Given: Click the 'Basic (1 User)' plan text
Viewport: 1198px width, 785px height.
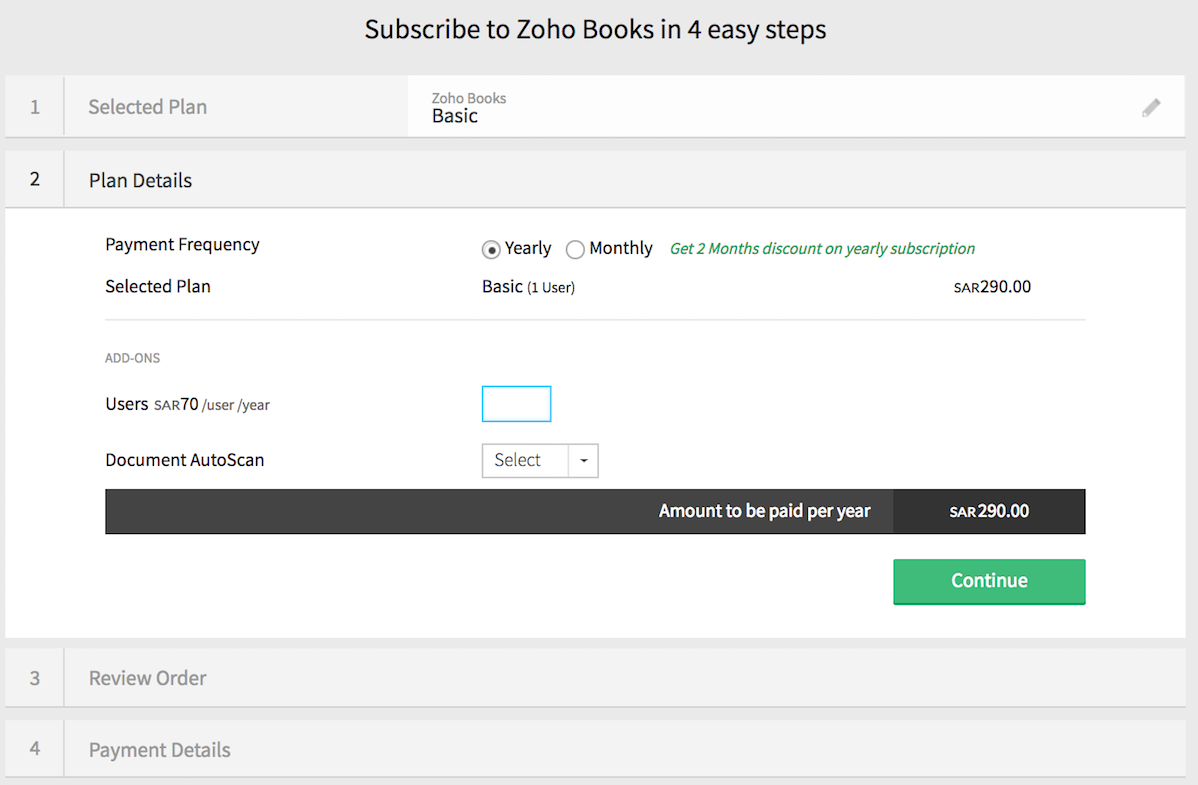Looking at the screenshot, I should [x=528, y=287].
